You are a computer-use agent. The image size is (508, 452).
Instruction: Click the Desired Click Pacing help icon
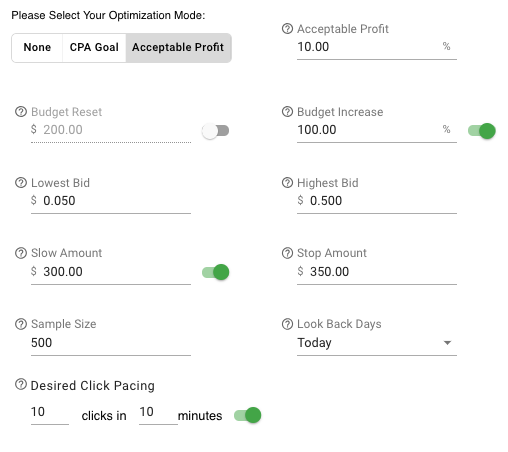coord(21,384)
